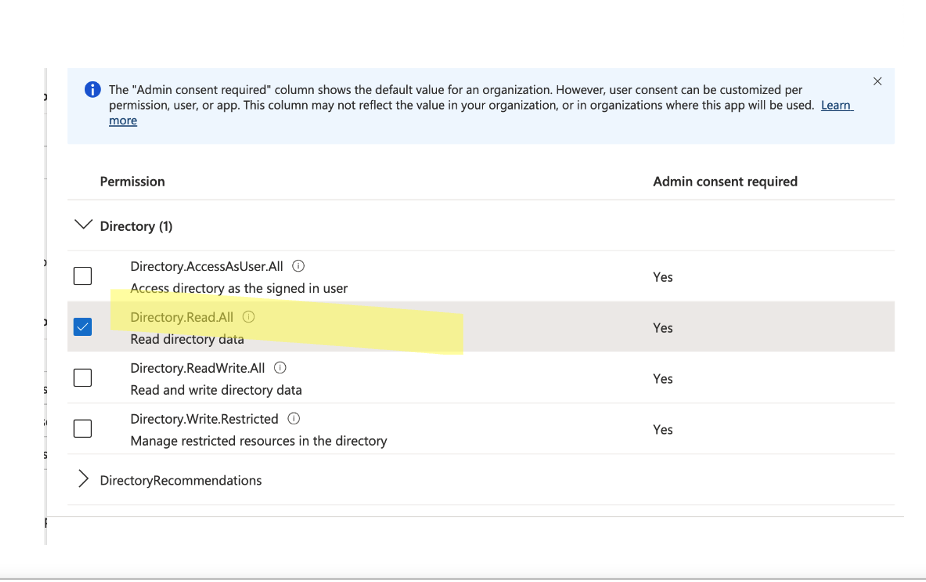
Task: Uncheck the Directory.Read.All permission
Action: 83,327
